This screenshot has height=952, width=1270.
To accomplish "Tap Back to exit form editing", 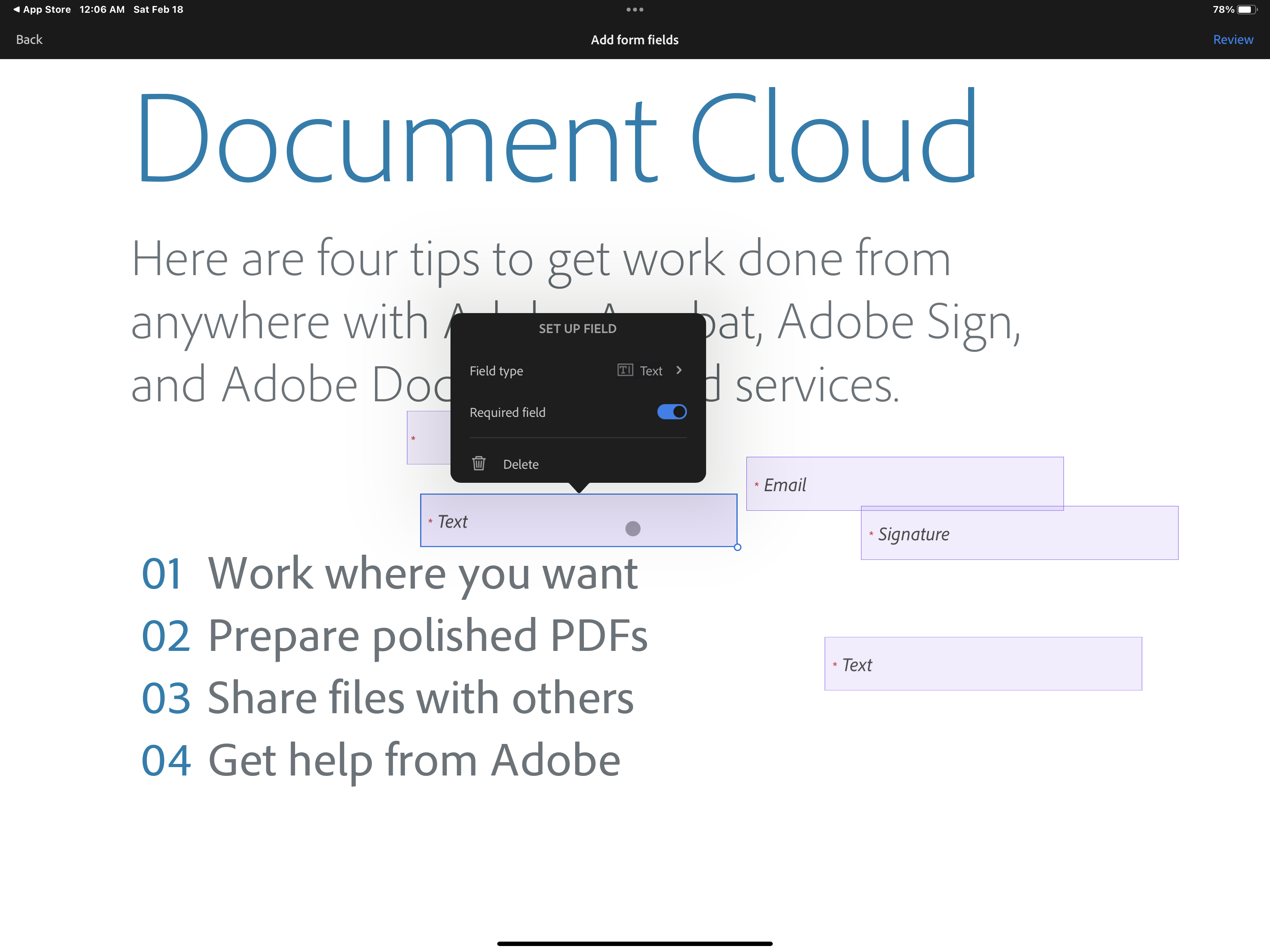I will coord(29,40).
